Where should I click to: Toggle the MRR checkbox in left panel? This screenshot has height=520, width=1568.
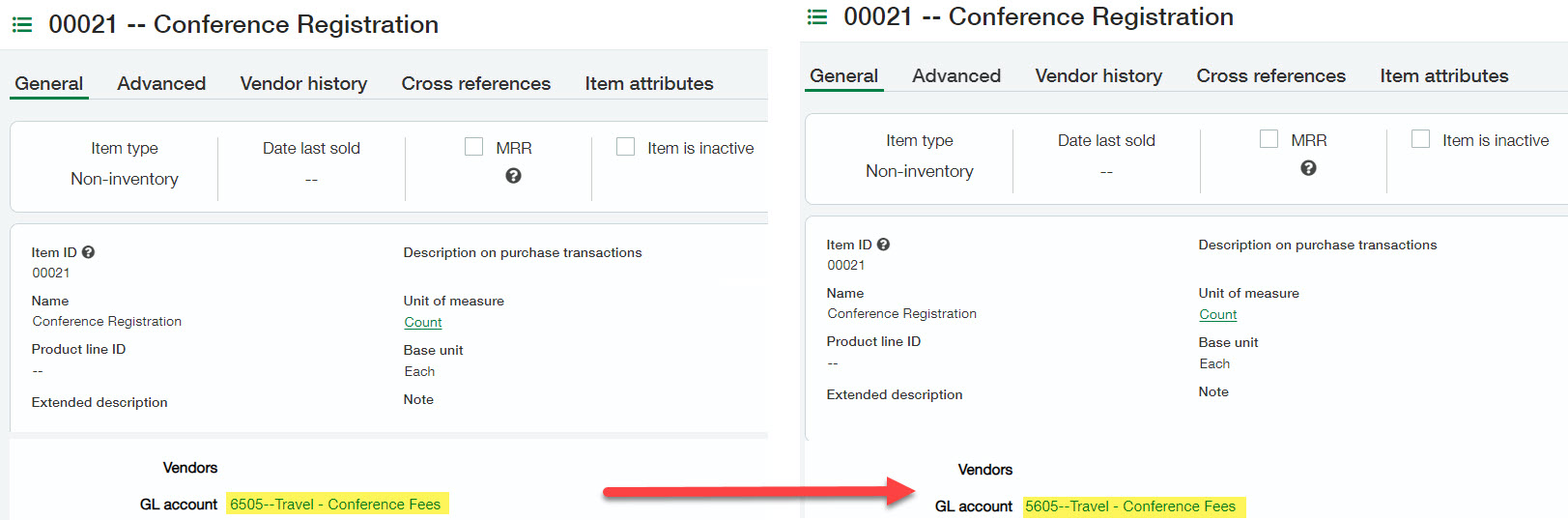point(474,147)
